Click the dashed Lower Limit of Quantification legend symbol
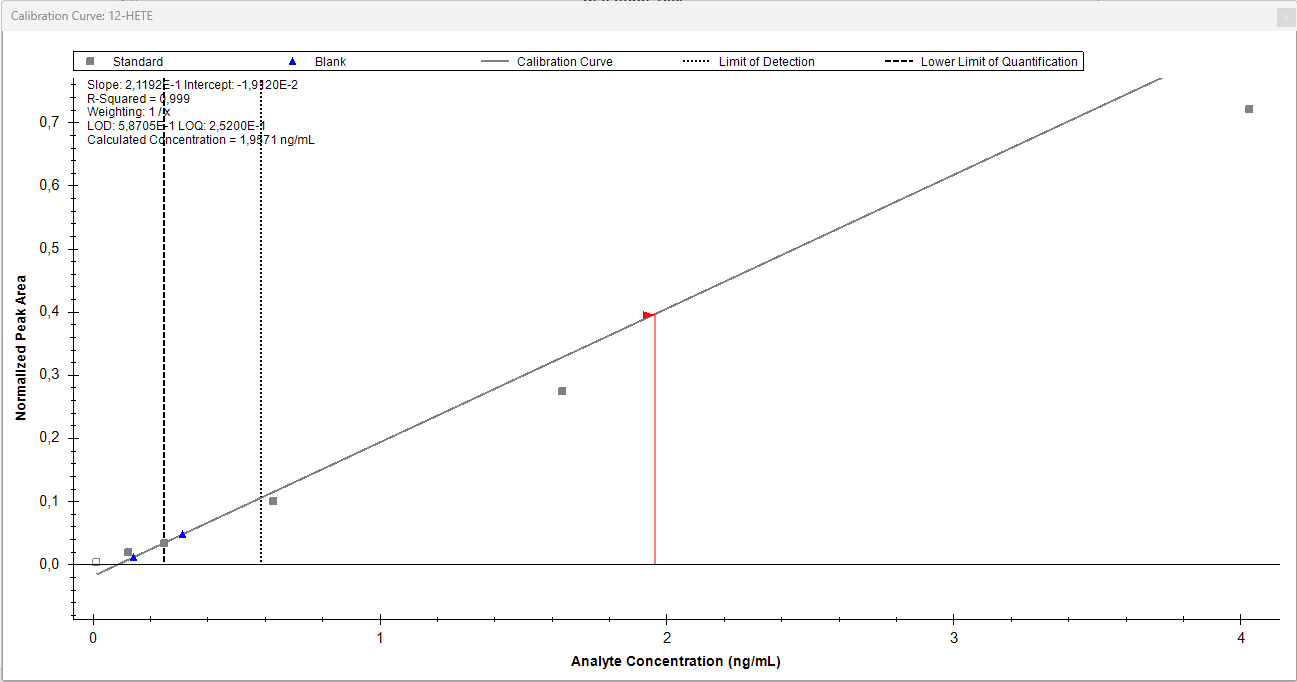Viewport: 1297px width, 682px height. pos(898,62)
